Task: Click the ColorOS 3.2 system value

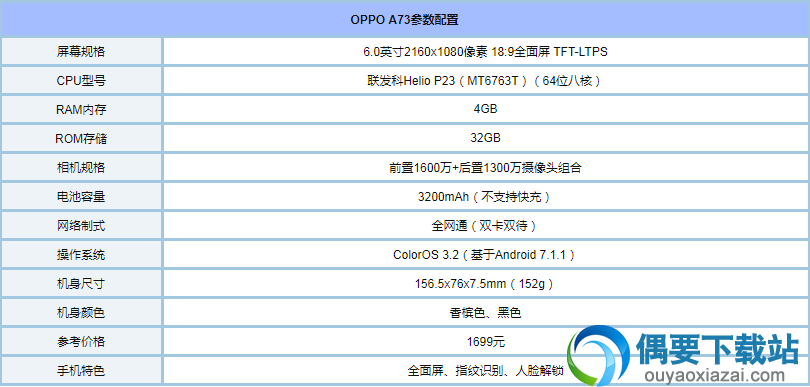Action: 485,254
